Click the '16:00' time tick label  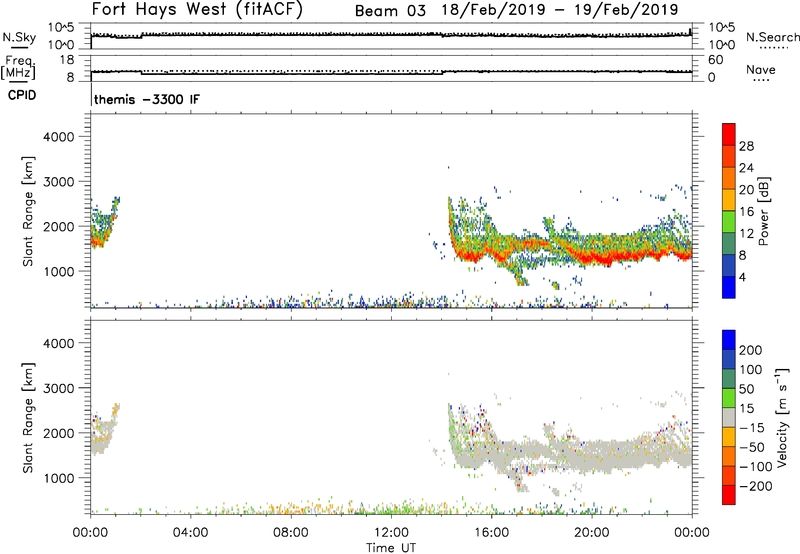click(x=491, y=533)
